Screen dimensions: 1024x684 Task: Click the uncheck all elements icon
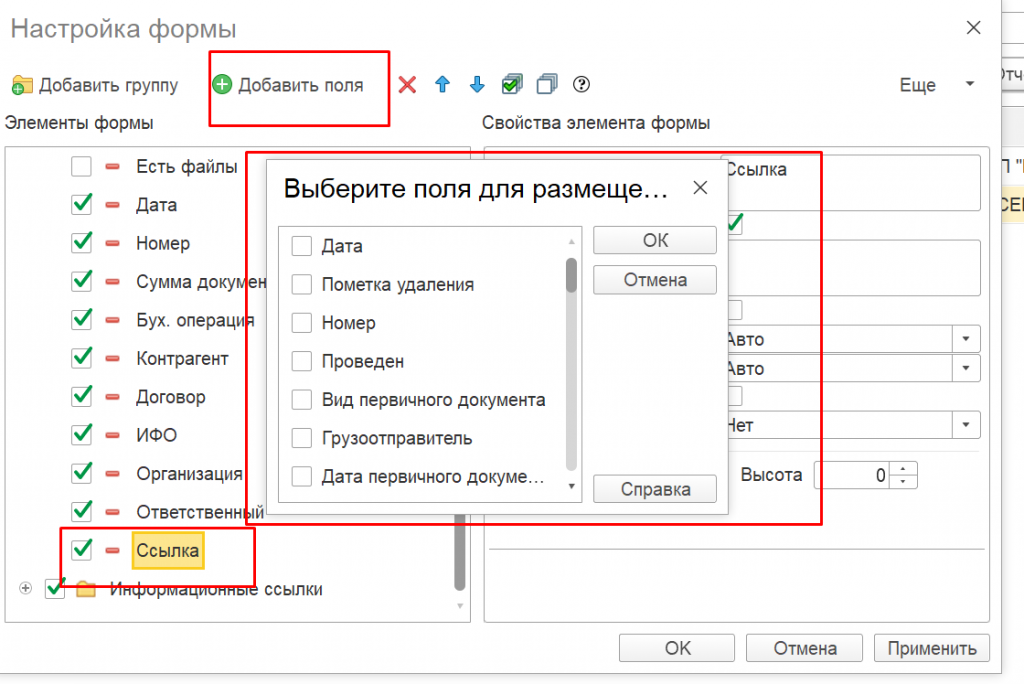tap(546, 85)
